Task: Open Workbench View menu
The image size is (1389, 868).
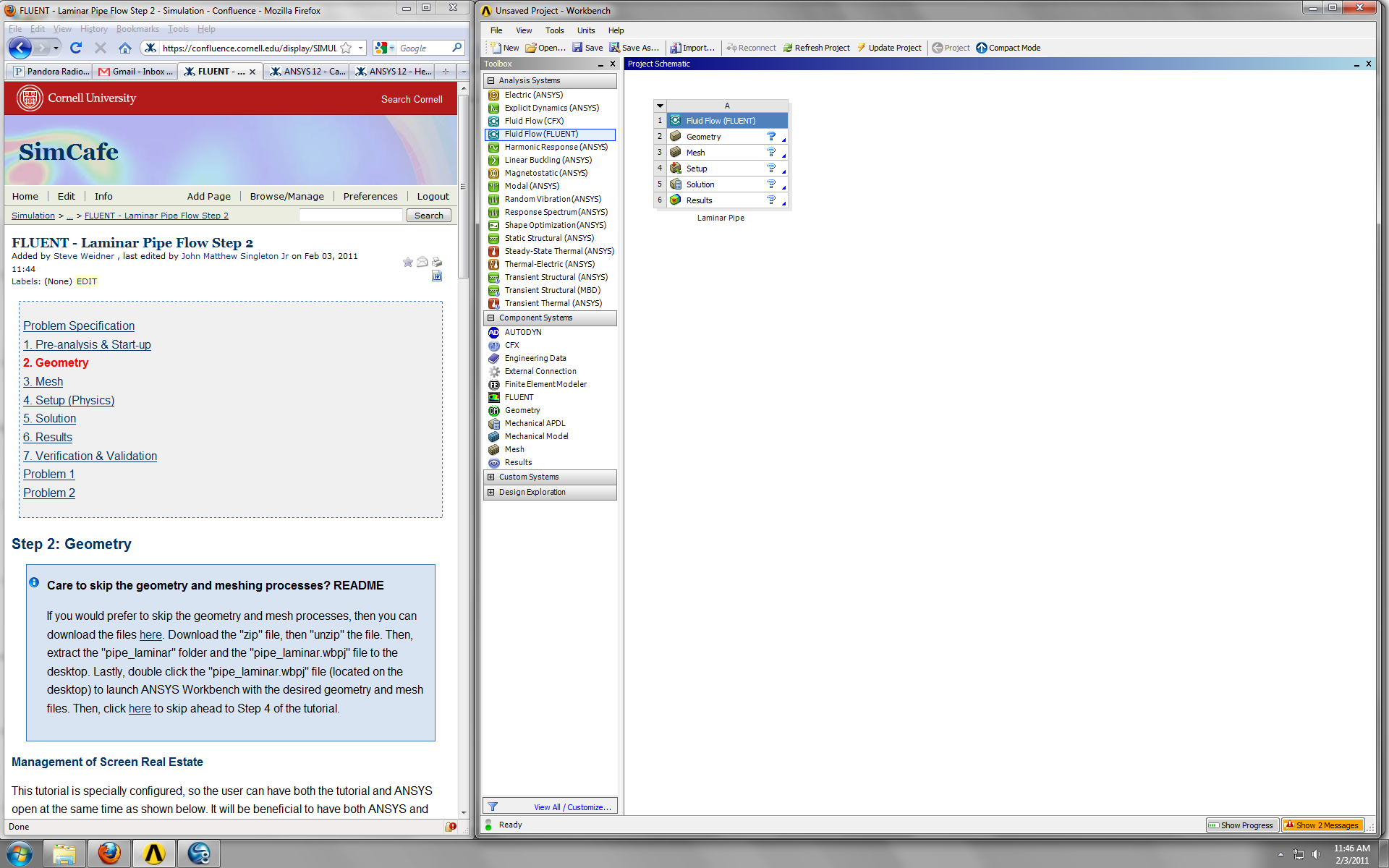Action: tap(524, 30)
